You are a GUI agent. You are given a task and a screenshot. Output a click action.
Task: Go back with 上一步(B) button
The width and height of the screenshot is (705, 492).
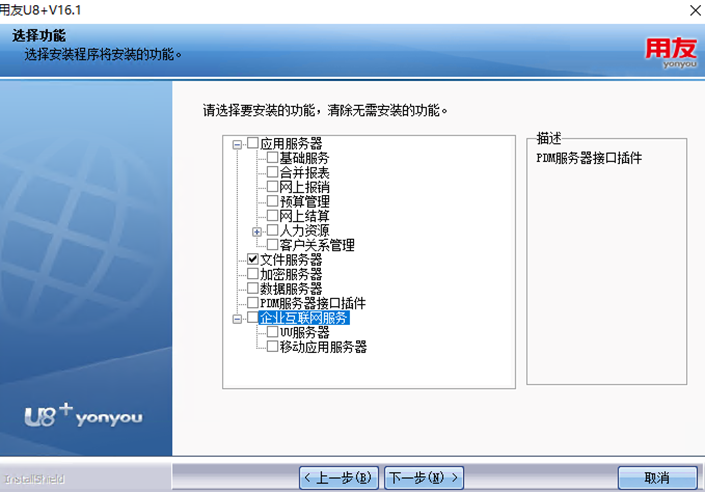tap(339, 478)
